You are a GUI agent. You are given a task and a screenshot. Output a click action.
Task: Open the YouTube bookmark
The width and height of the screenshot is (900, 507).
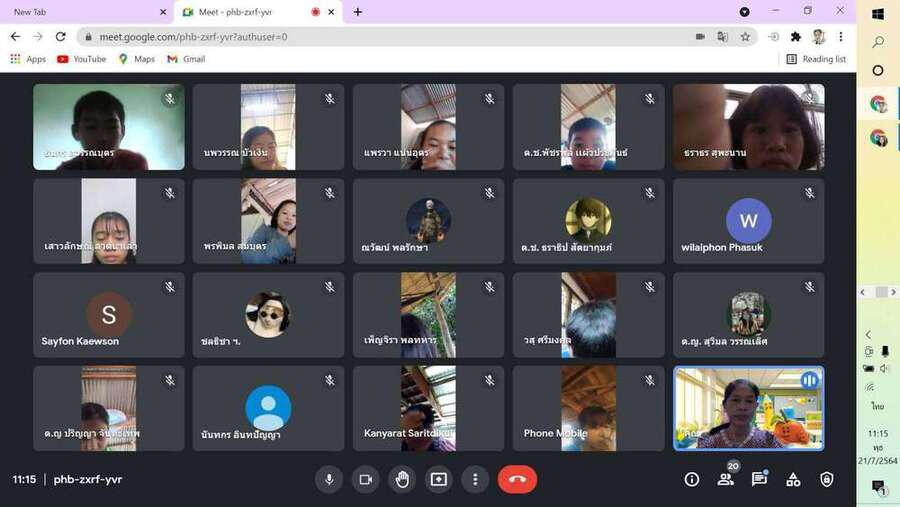81,59
